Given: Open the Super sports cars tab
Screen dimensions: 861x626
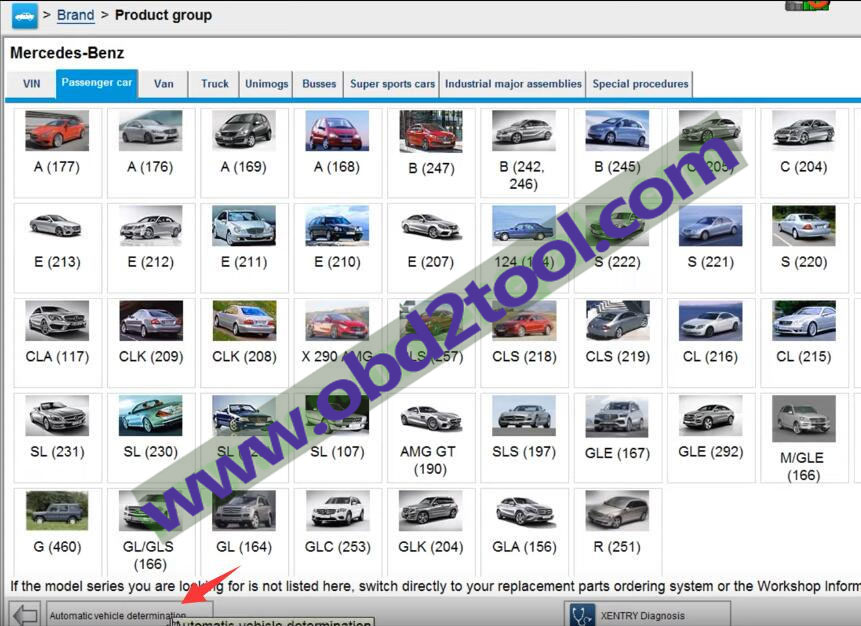Looking at the screenshot, I should pyautogui.click(x=392, y=84).
